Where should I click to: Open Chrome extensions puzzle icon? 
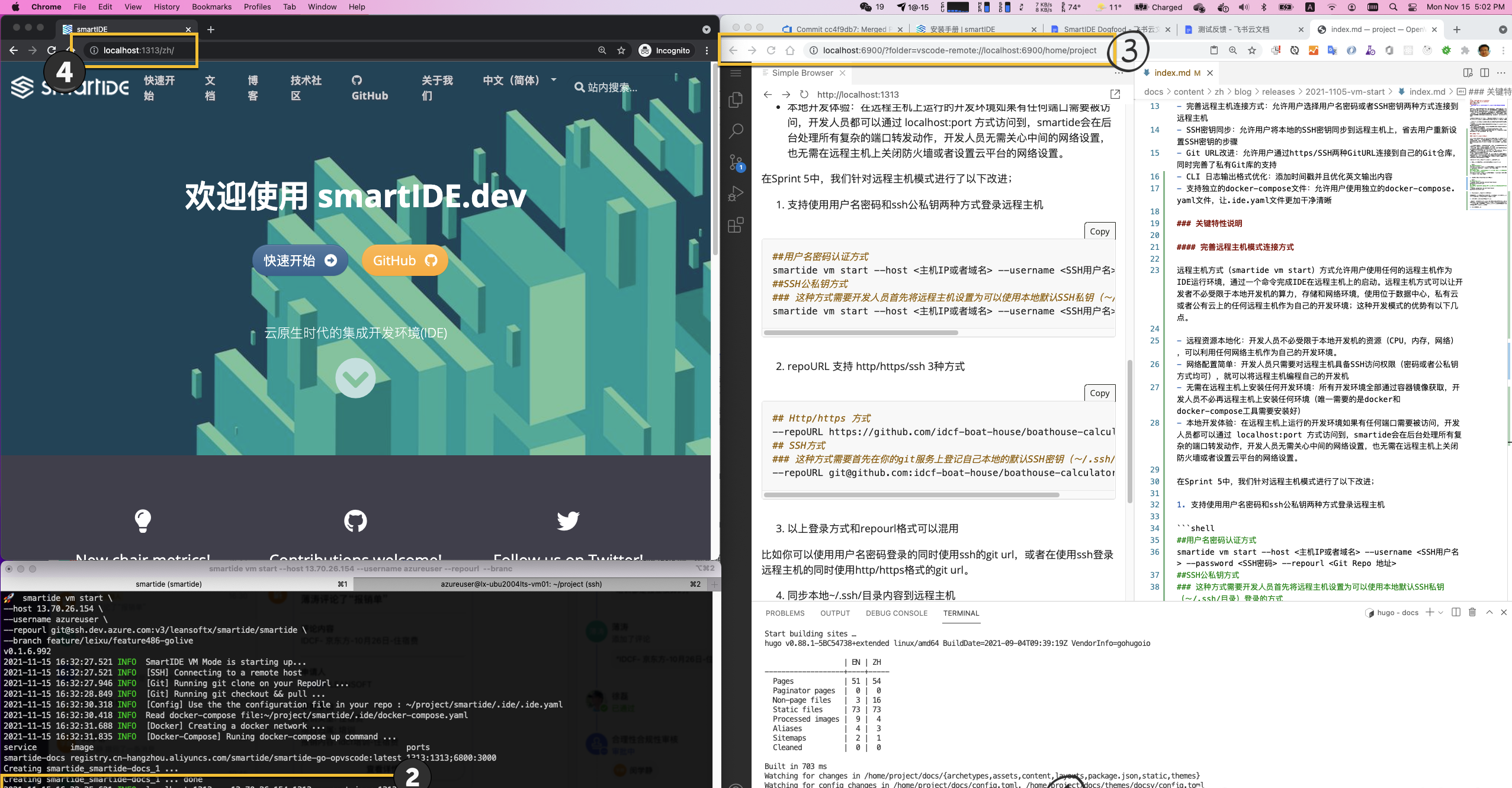[1465, 50]
